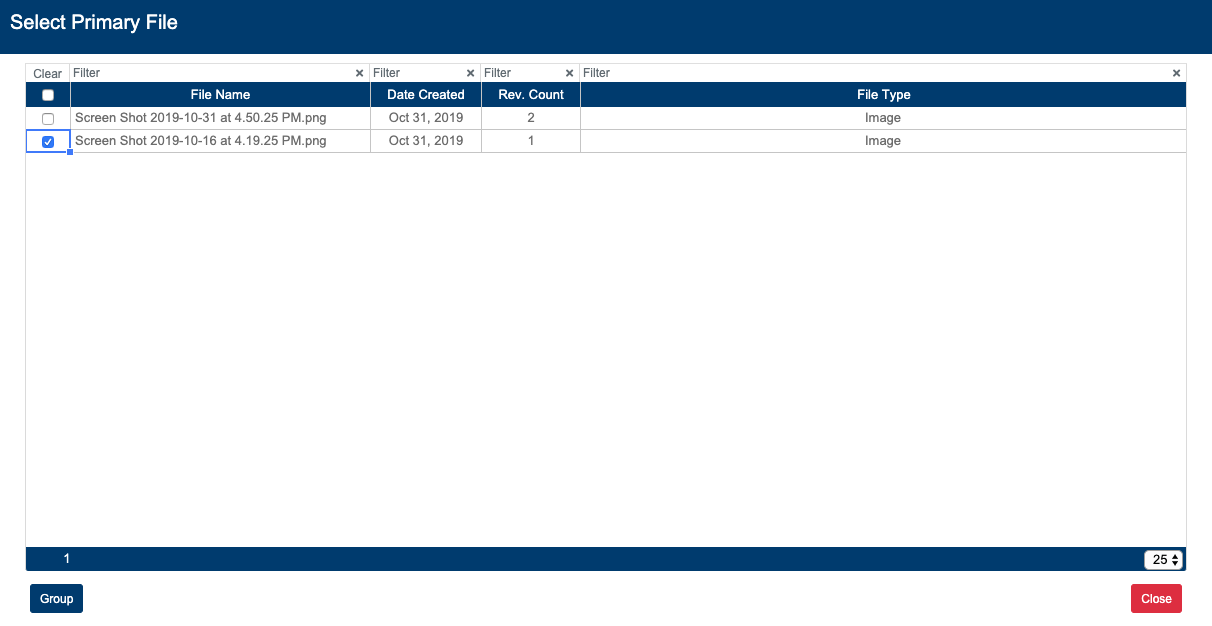Focus the File Name filter field

tap(212, 73)
